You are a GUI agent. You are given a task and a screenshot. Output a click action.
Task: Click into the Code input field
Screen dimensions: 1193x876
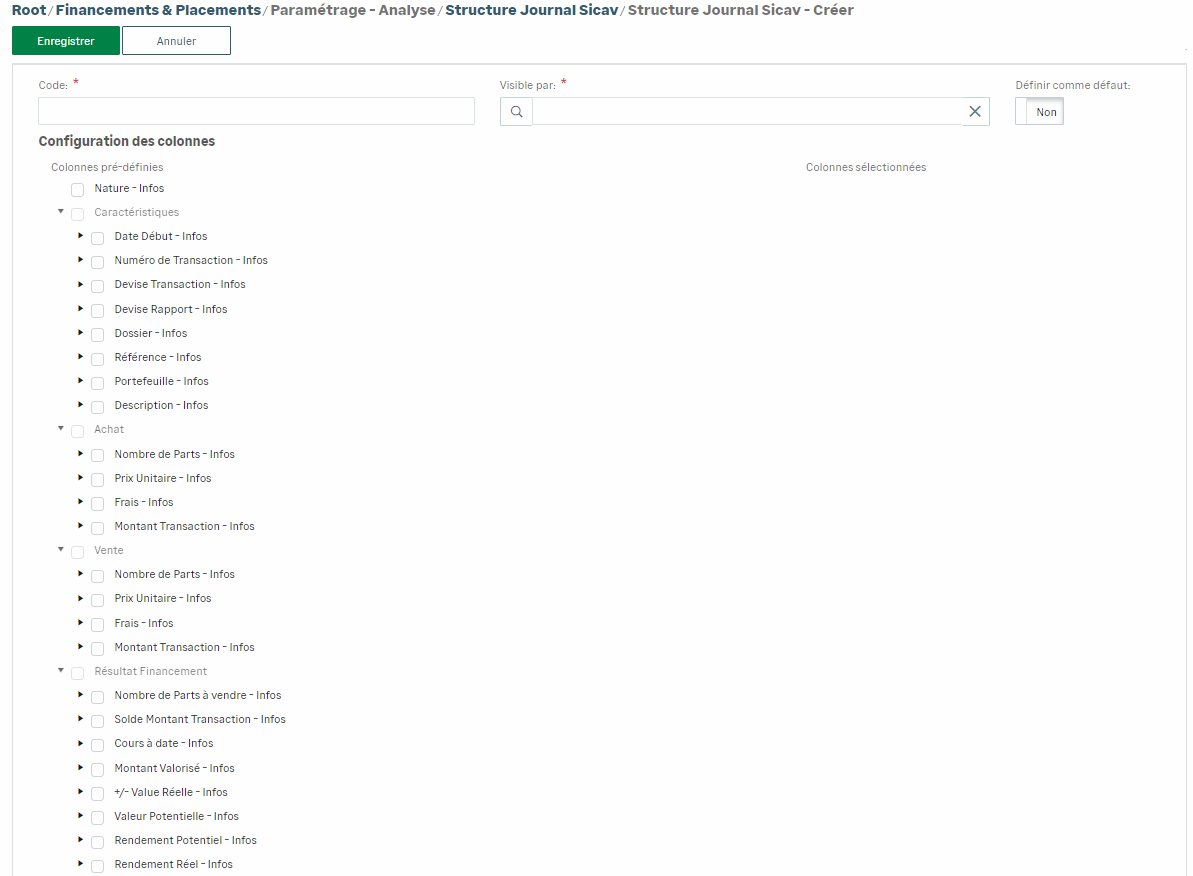256,111
